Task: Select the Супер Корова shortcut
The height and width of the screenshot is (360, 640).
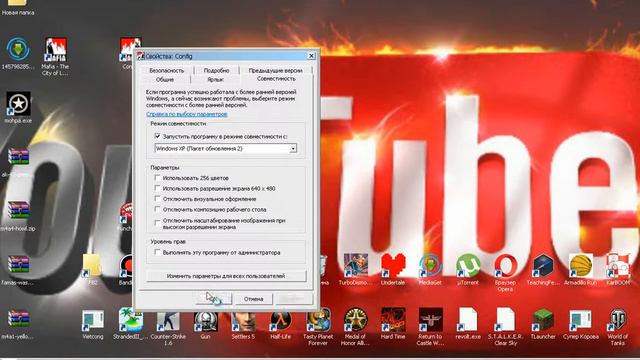Action: tap(580, 320)
